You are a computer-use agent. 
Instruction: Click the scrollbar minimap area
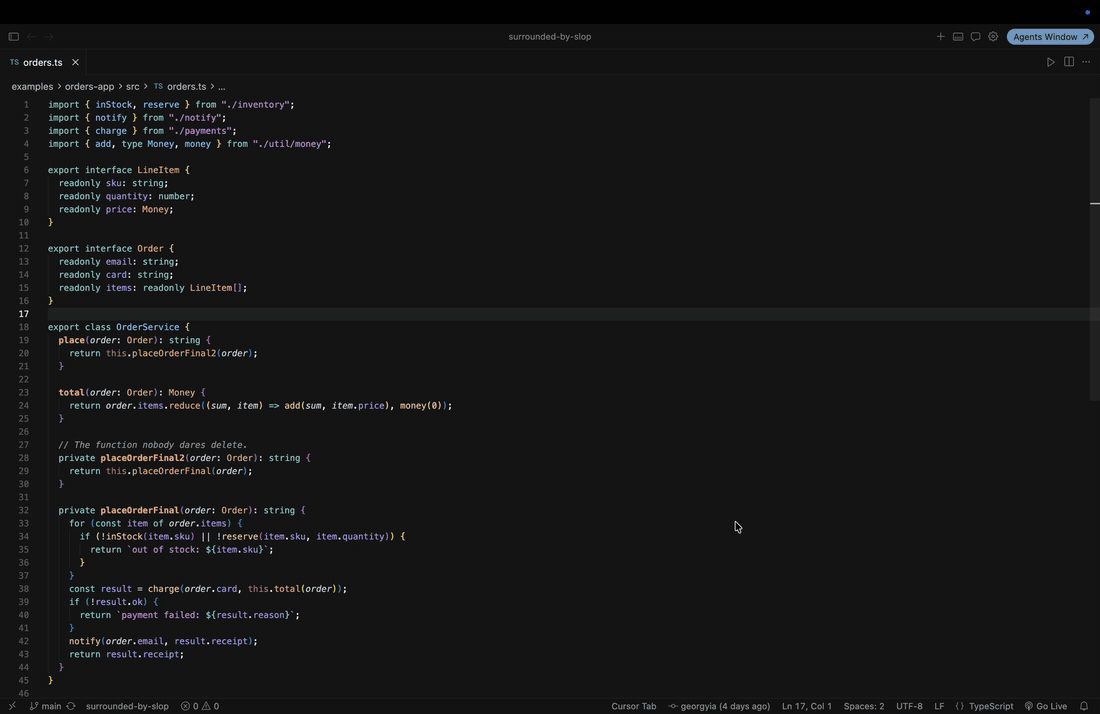(x=1094, y=249)
